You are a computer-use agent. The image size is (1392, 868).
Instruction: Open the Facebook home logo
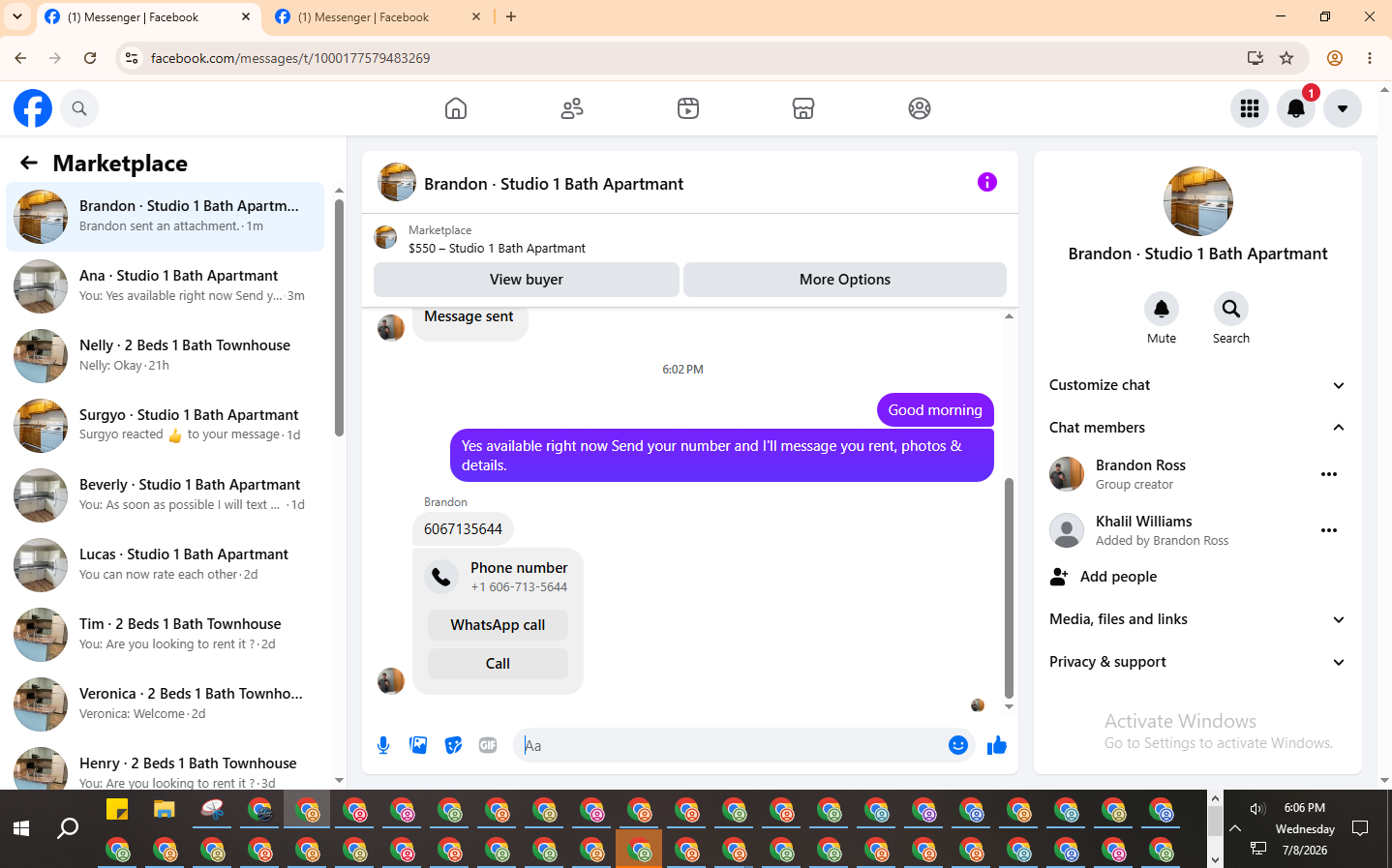coord(33,108)
